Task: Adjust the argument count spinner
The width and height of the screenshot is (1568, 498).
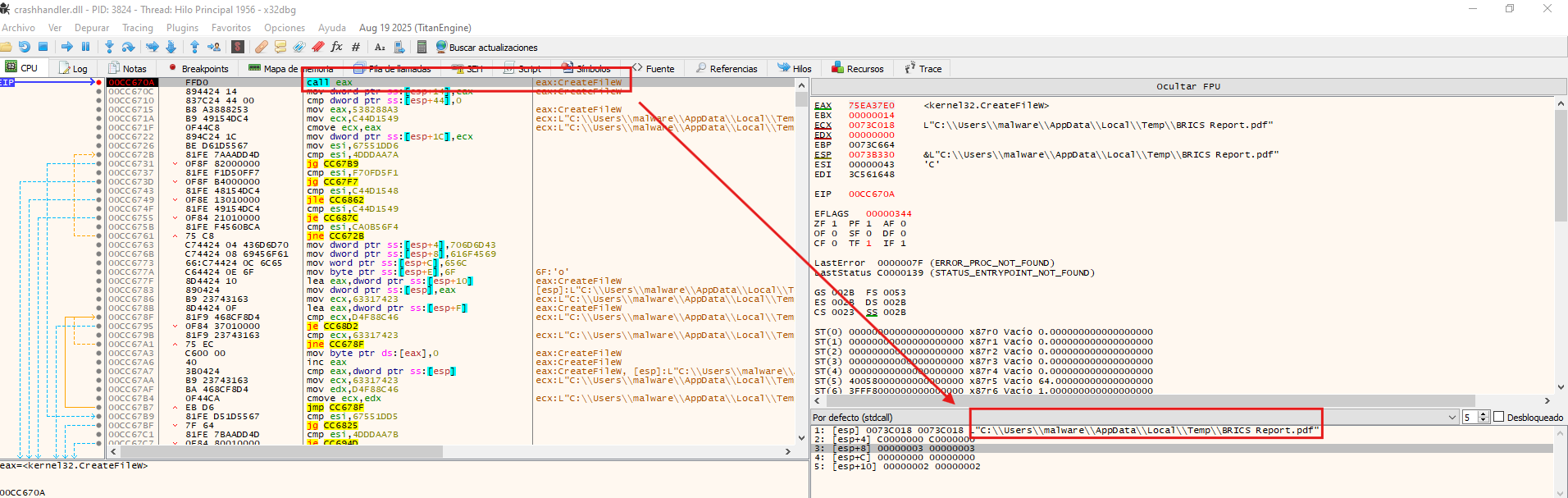Action: click(x=1483, y=418)
